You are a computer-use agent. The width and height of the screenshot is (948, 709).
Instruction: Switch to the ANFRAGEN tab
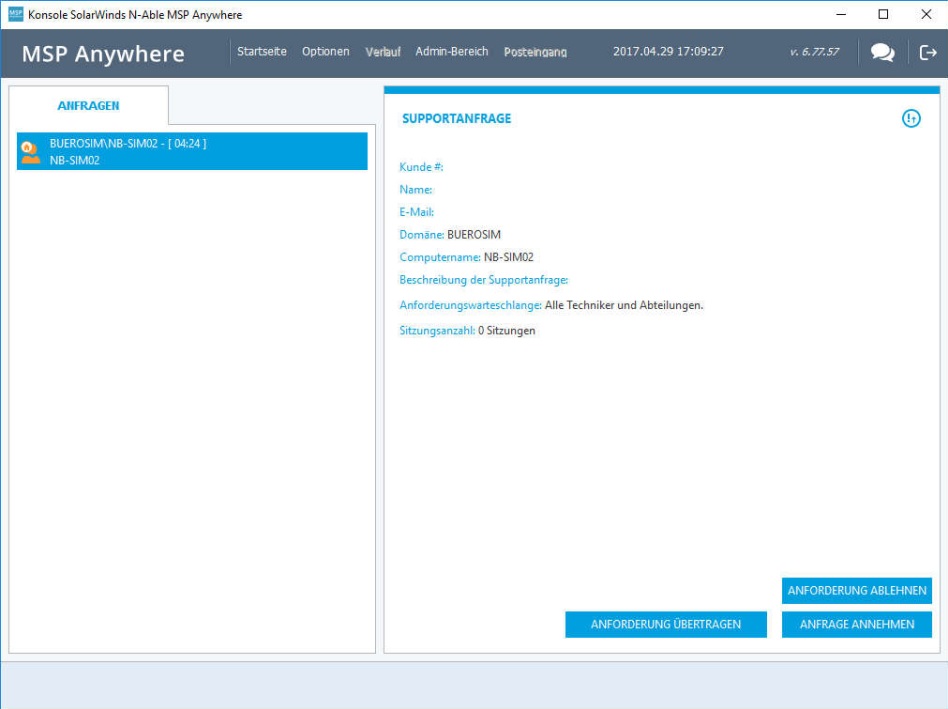tap(88, 106)
